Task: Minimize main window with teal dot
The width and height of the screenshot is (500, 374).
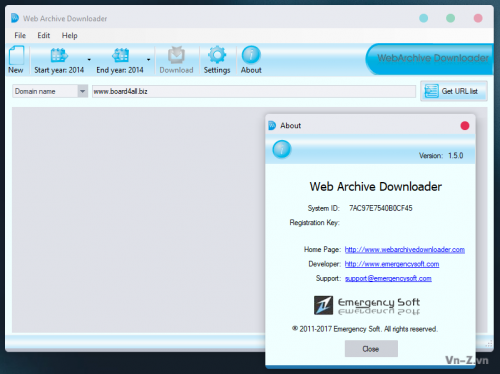Action: (x=423, y=18)
